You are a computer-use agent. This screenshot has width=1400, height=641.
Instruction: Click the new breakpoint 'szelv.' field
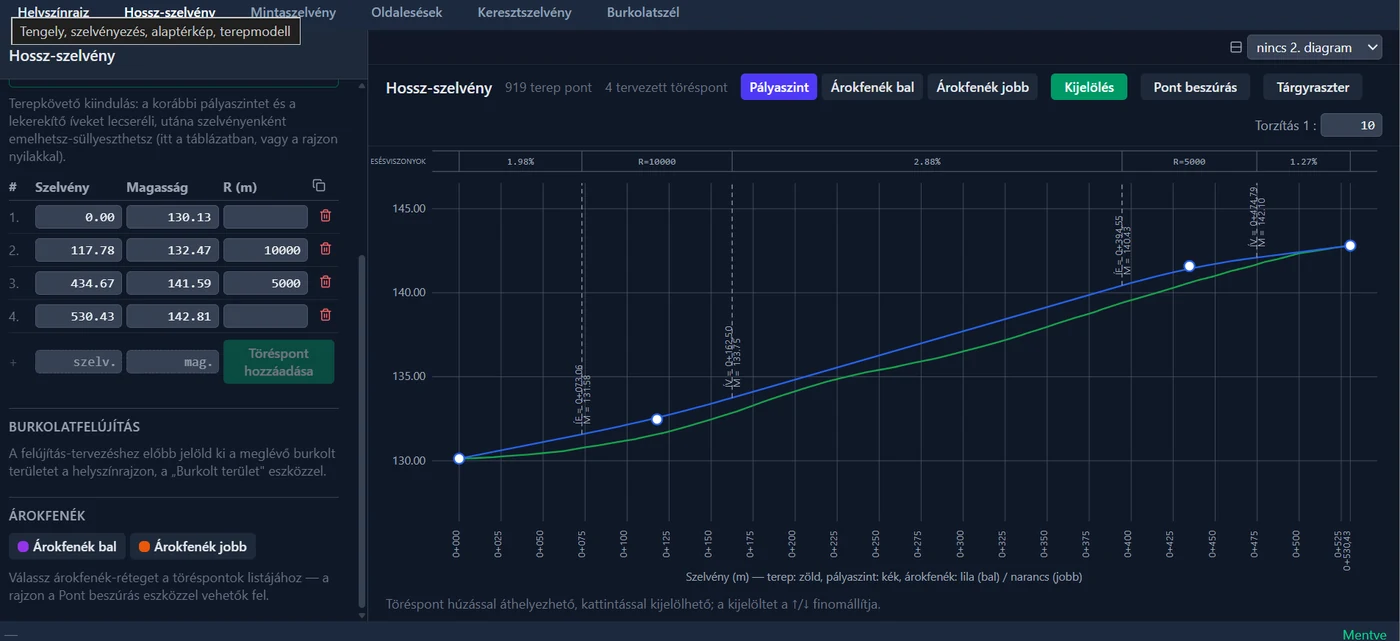(78, 362)
